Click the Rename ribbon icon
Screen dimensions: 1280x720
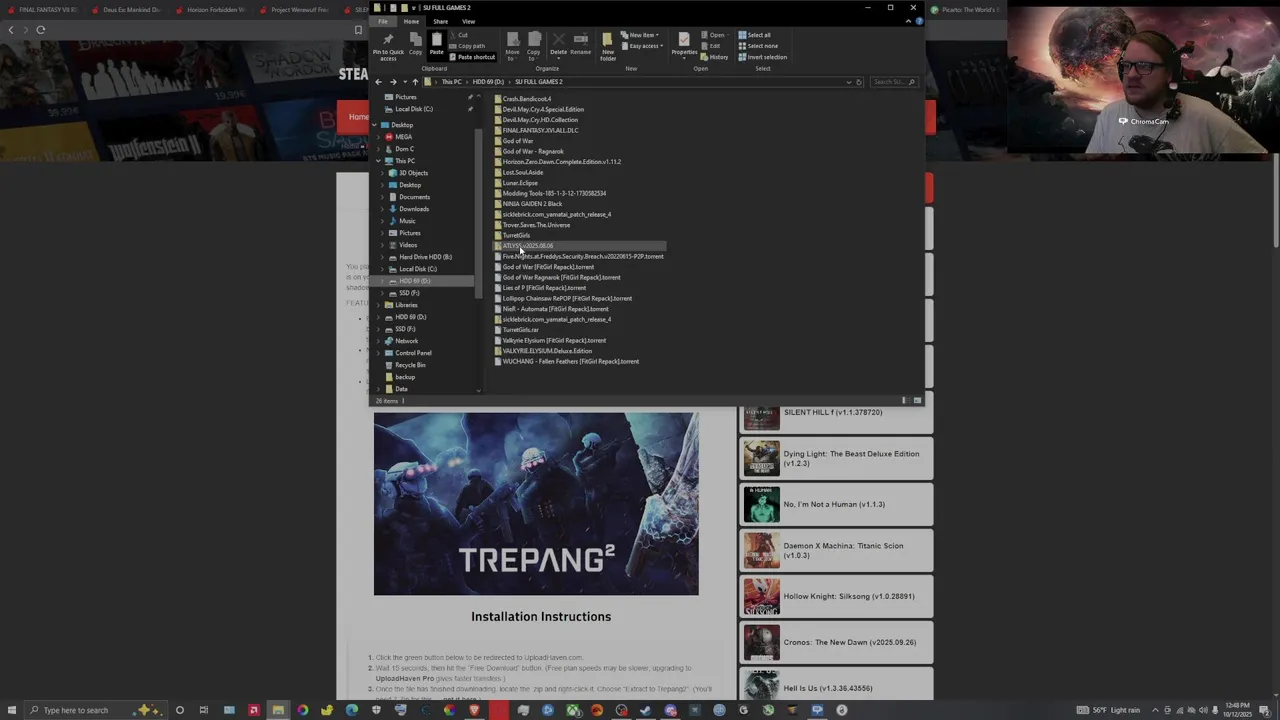[x=580, y=45]
